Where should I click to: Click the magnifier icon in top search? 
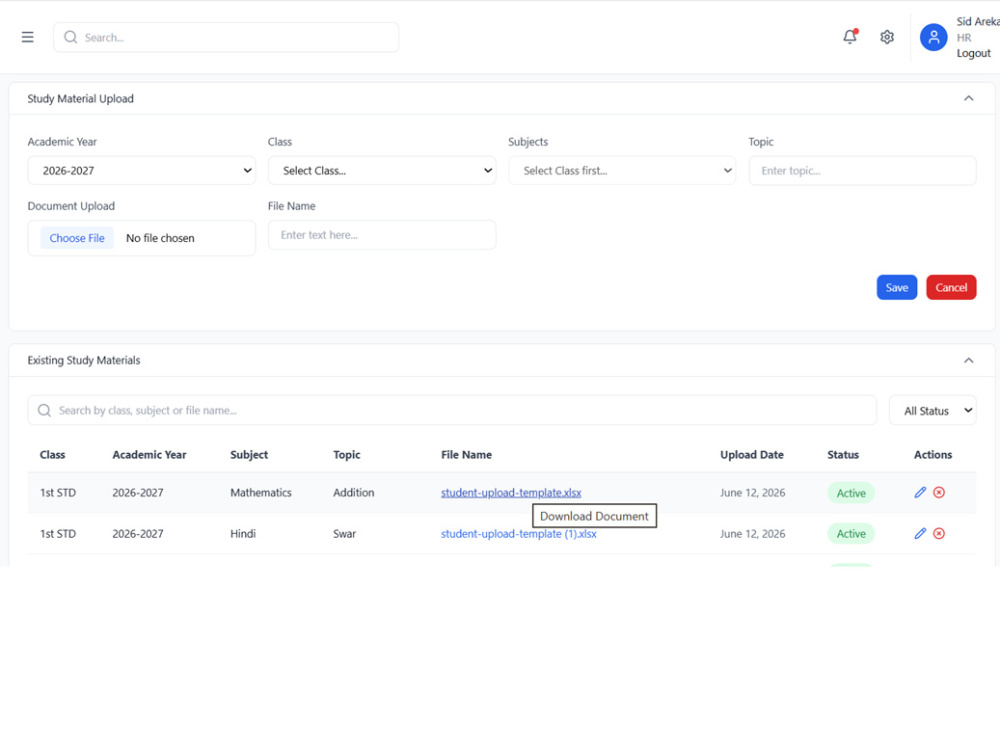[71, 37]
